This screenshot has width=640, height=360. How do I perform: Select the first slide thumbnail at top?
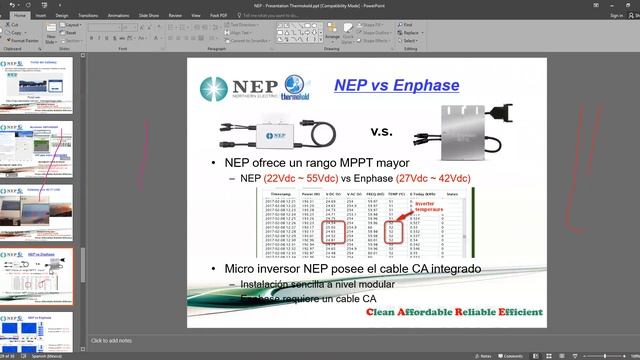[x=36, y=85]
